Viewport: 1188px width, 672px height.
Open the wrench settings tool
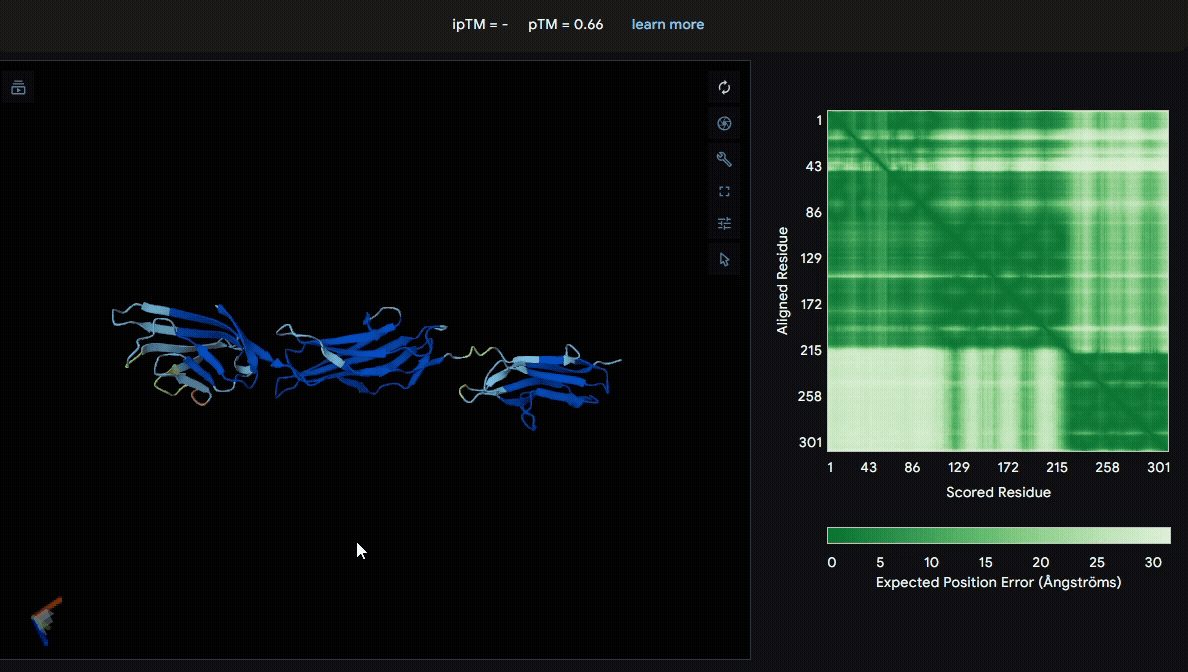[724, 159]
